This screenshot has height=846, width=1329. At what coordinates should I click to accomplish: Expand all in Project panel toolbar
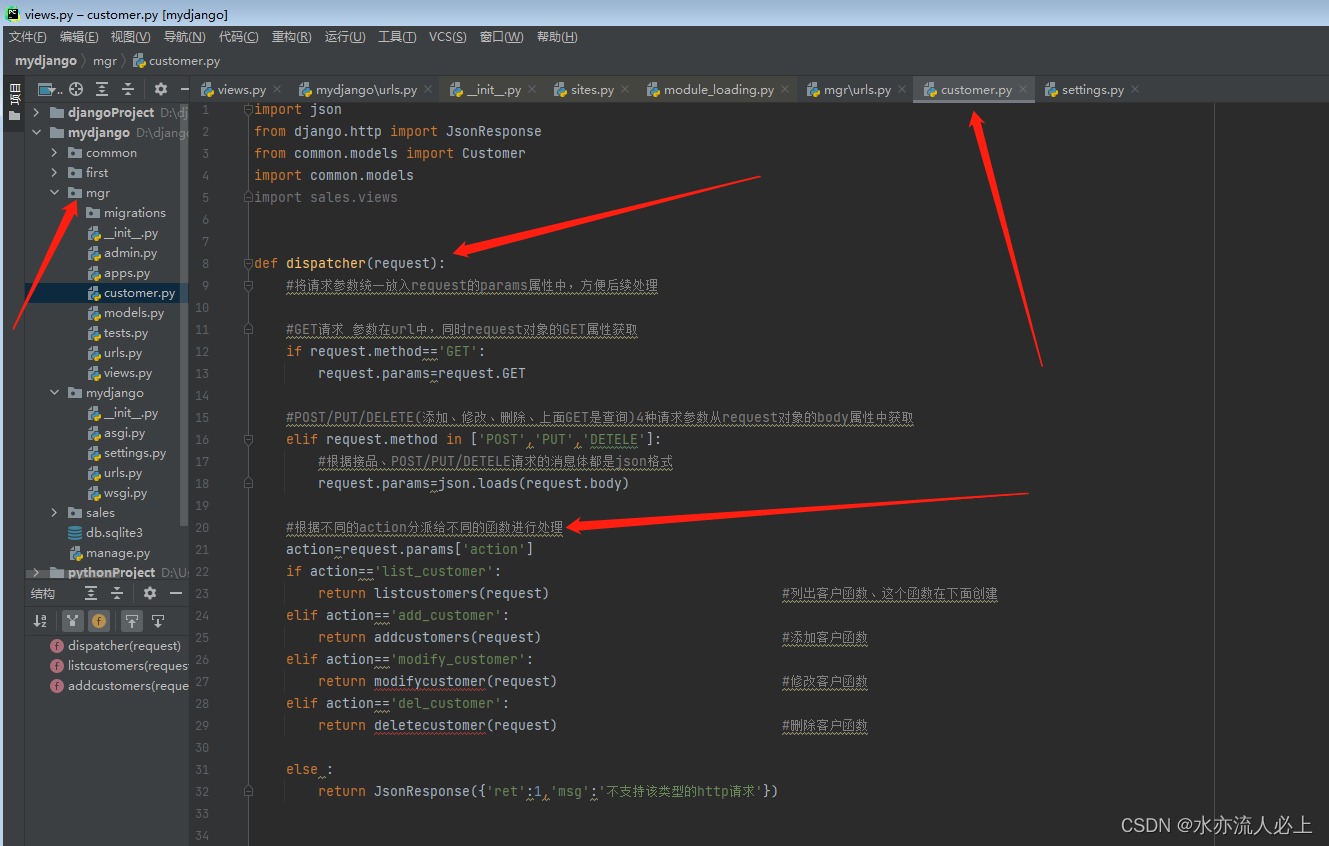click(102, 89)
